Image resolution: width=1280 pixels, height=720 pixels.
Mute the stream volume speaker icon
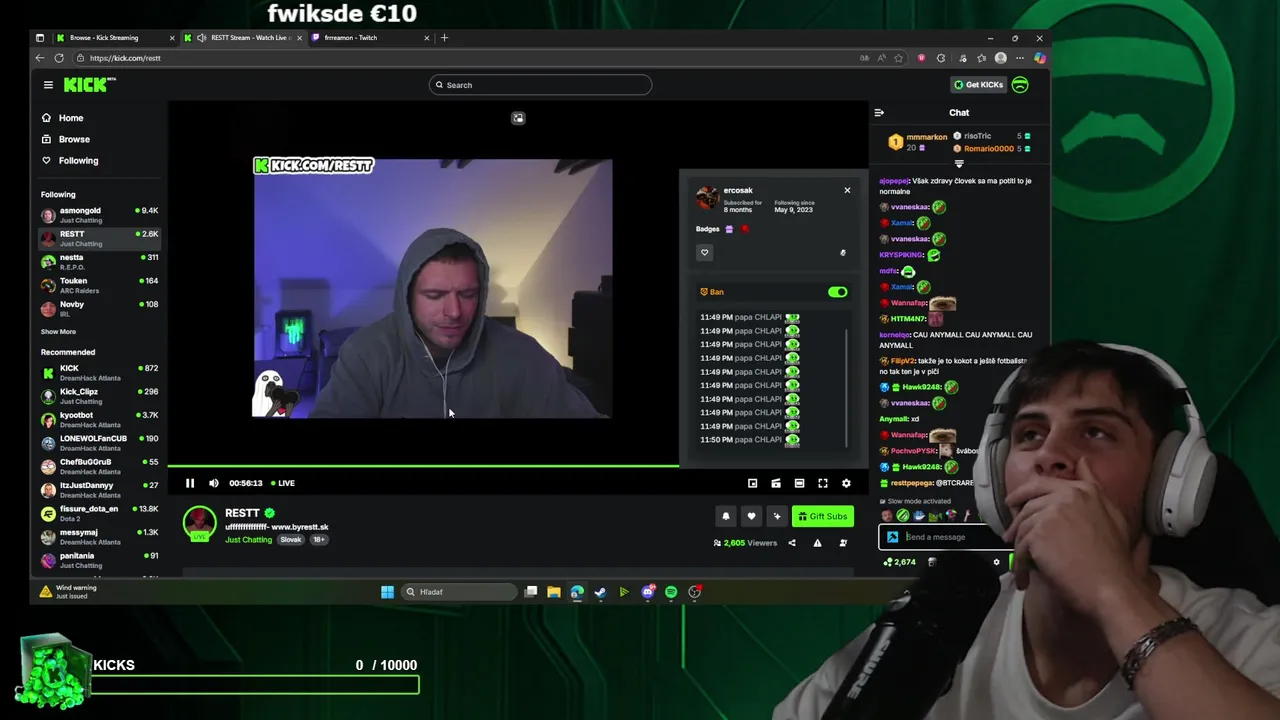(x=213, y=483)
